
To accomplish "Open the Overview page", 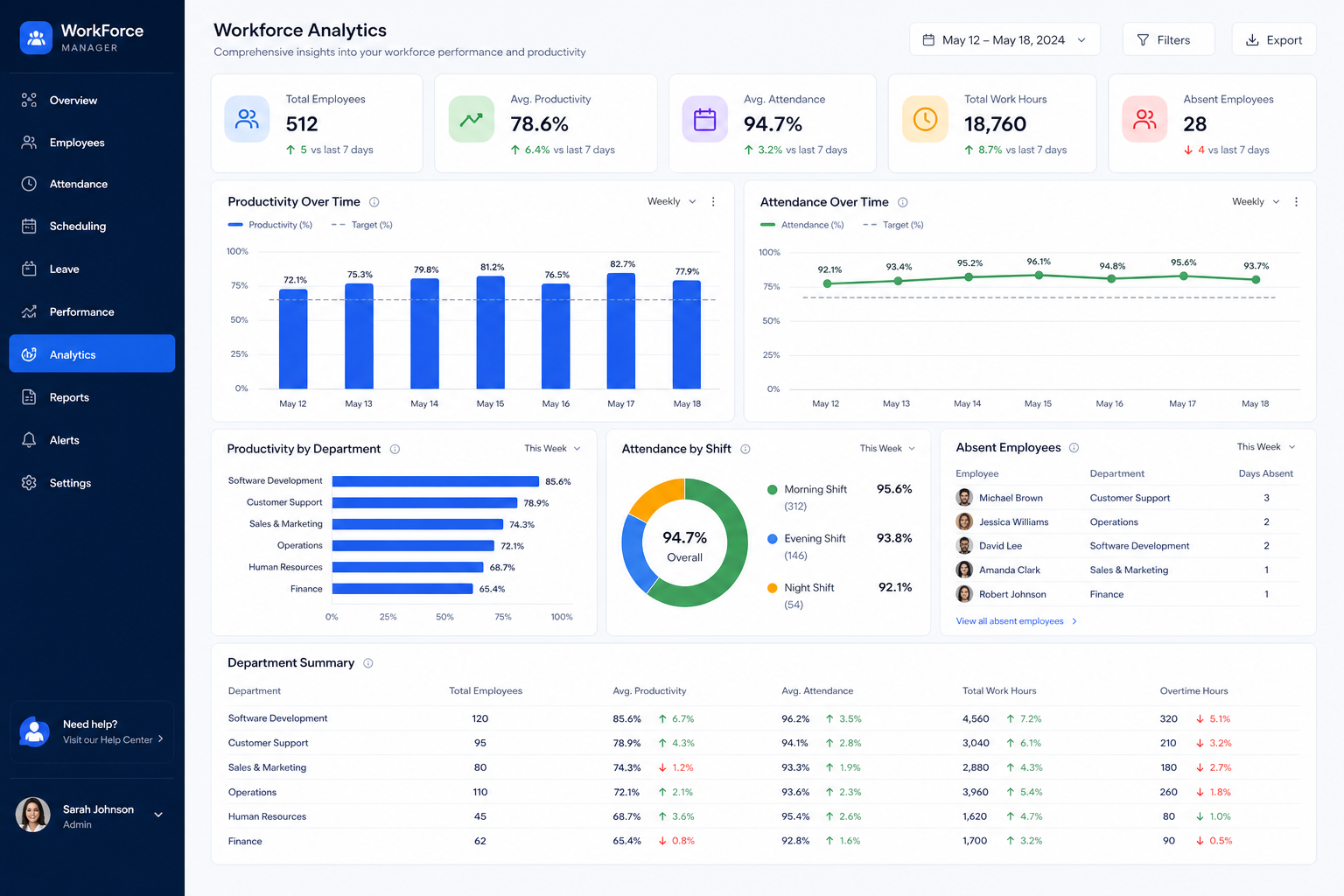I will pos(92,100).
